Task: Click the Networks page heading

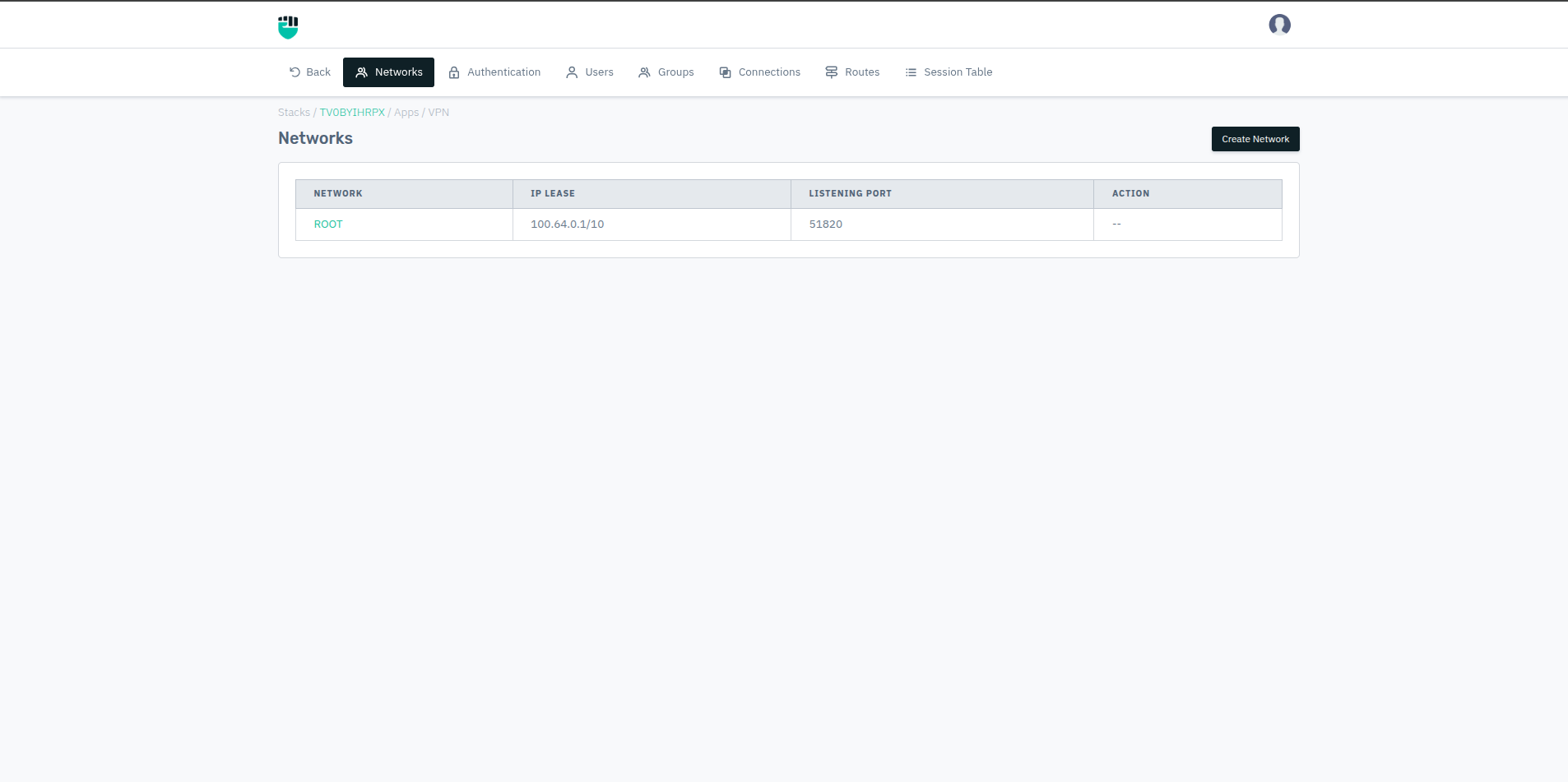Action: point(315,138)
